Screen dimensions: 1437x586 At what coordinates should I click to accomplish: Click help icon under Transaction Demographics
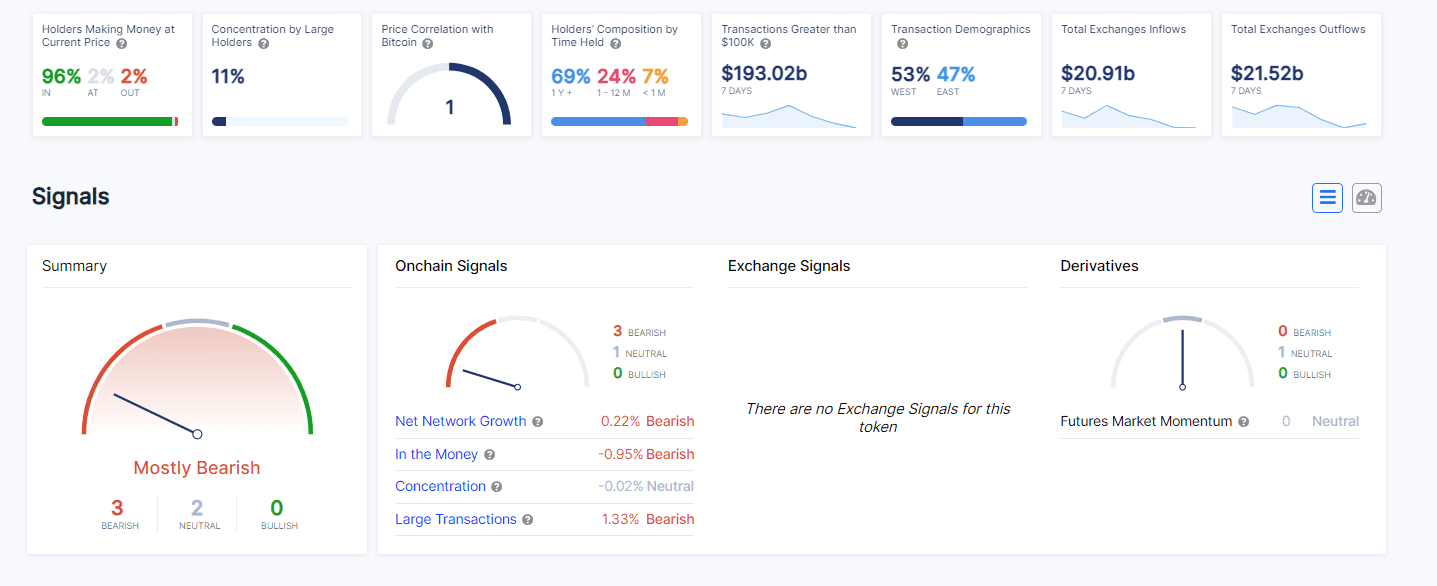[902, 44]
